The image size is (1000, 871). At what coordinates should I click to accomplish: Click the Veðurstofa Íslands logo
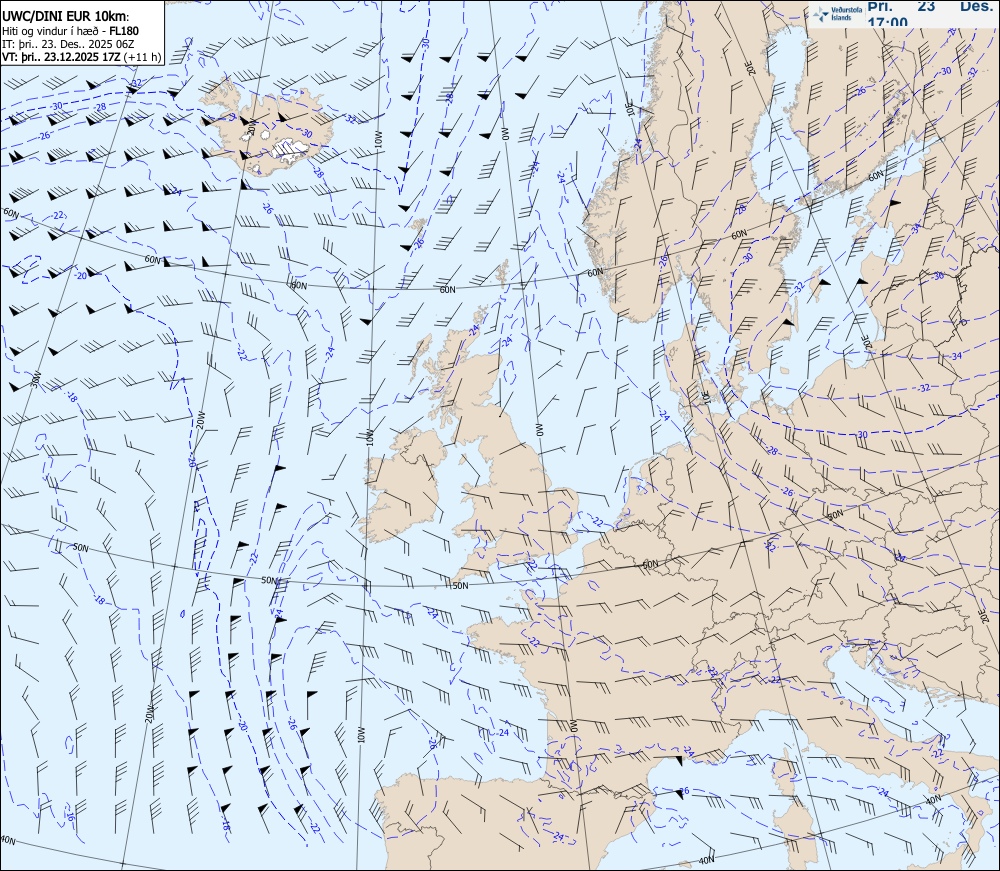(x=835, y=13)
